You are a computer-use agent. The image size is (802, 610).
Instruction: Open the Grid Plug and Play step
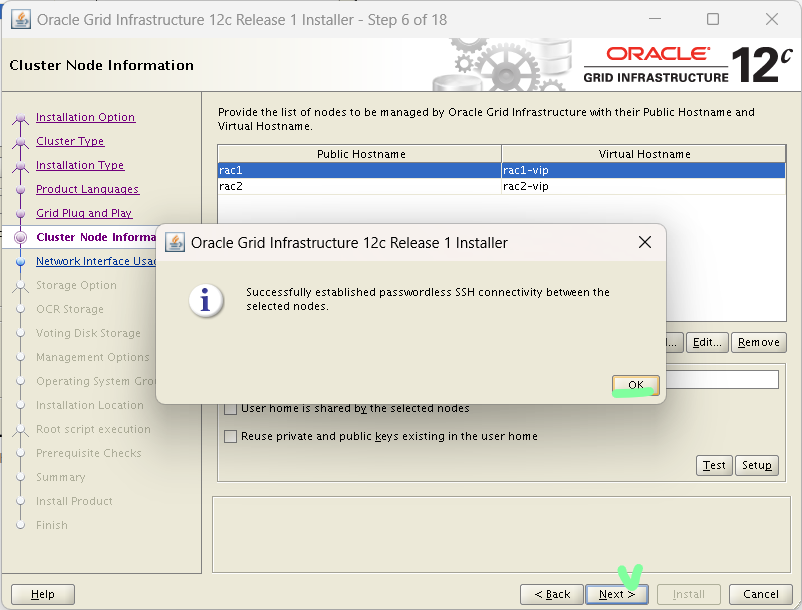point(84,213)
